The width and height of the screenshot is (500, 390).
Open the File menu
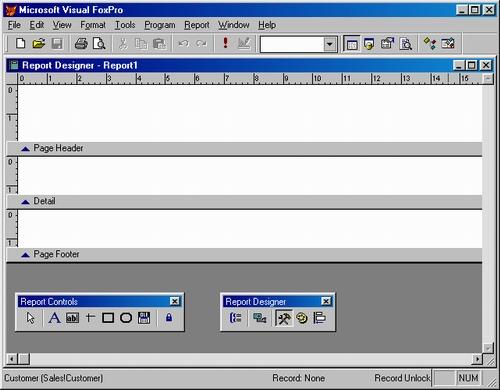14,25
